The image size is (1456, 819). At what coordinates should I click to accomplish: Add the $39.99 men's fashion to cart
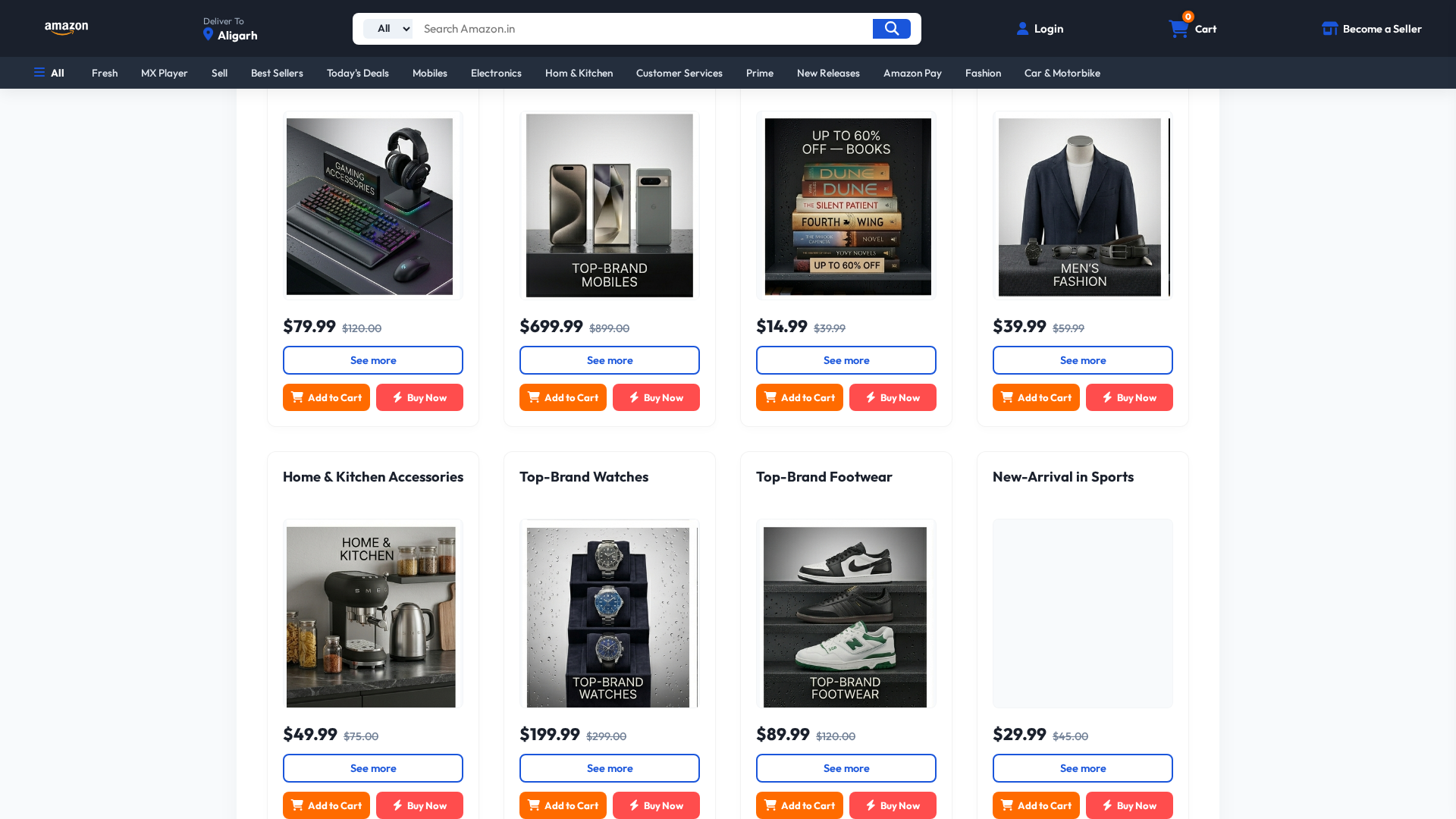[x=1036, y=397]
